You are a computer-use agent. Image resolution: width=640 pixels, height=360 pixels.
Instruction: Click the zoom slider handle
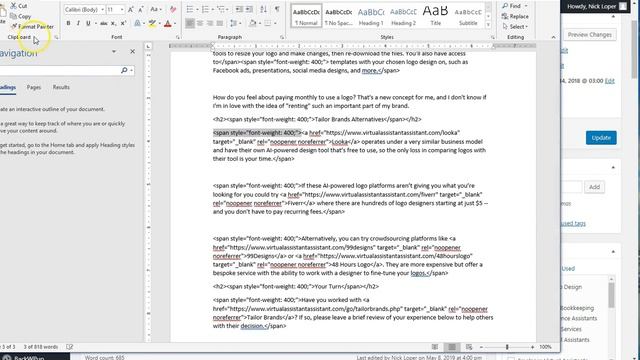pyautogui.click(x=507, y=347)
